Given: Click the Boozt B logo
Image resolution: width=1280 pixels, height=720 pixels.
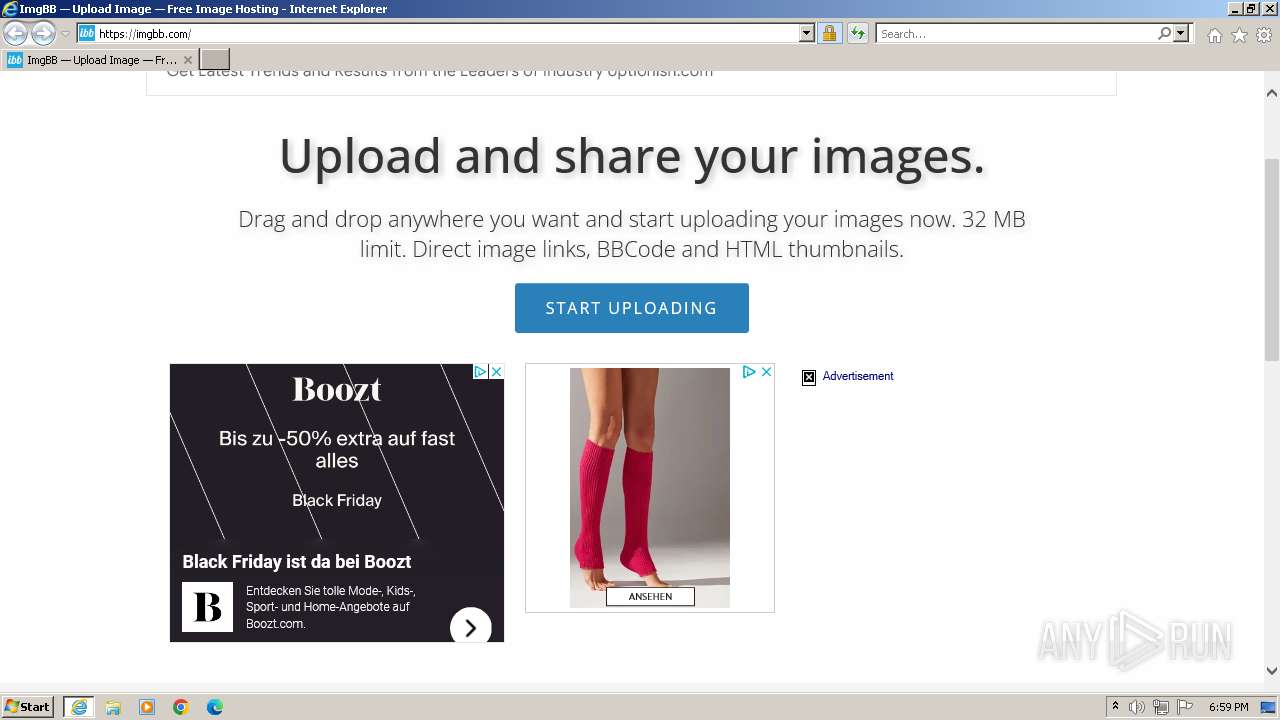Looking at the screenshot, I should (207, 607).
